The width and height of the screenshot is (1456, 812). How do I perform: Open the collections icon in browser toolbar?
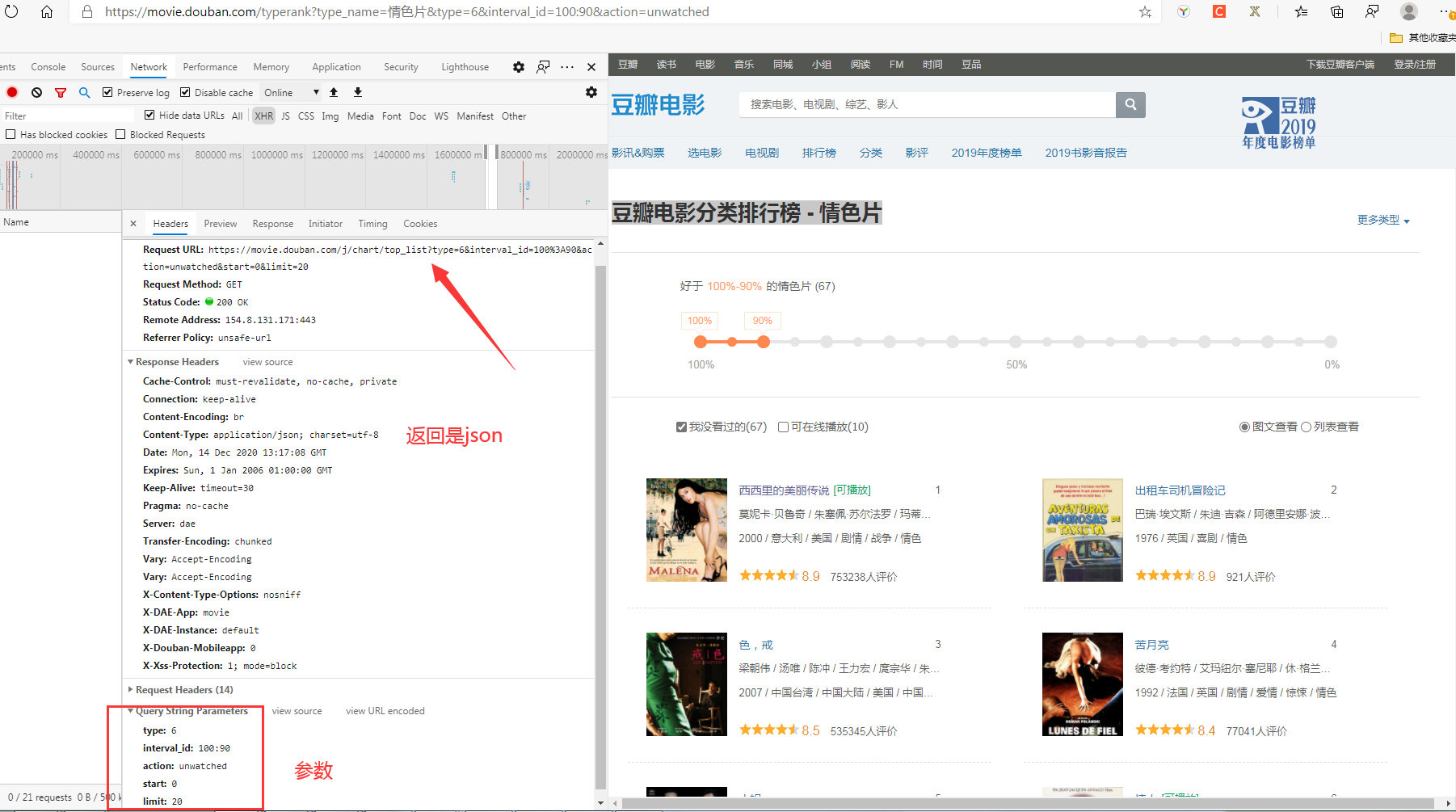point(1337,11)
